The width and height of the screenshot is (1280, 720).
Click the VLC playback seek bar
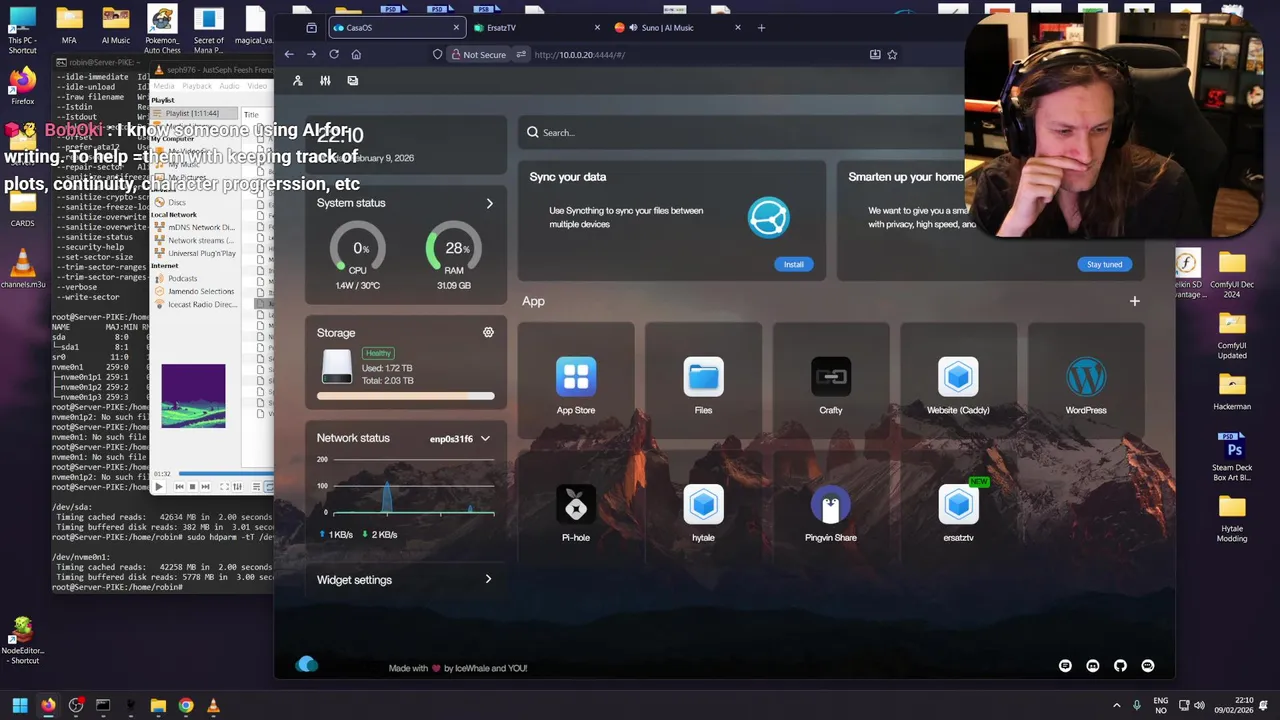(225, 474)
